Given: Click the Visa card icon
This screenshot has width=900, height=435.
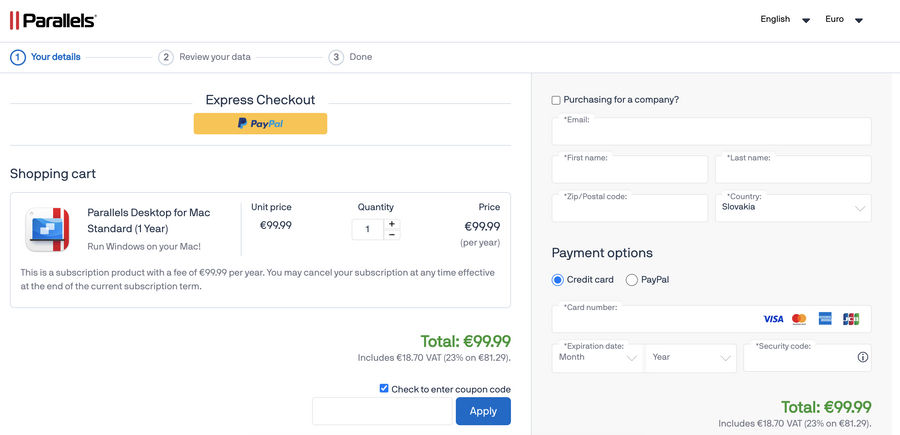Looking at the screenshot, I should (773, 319).
